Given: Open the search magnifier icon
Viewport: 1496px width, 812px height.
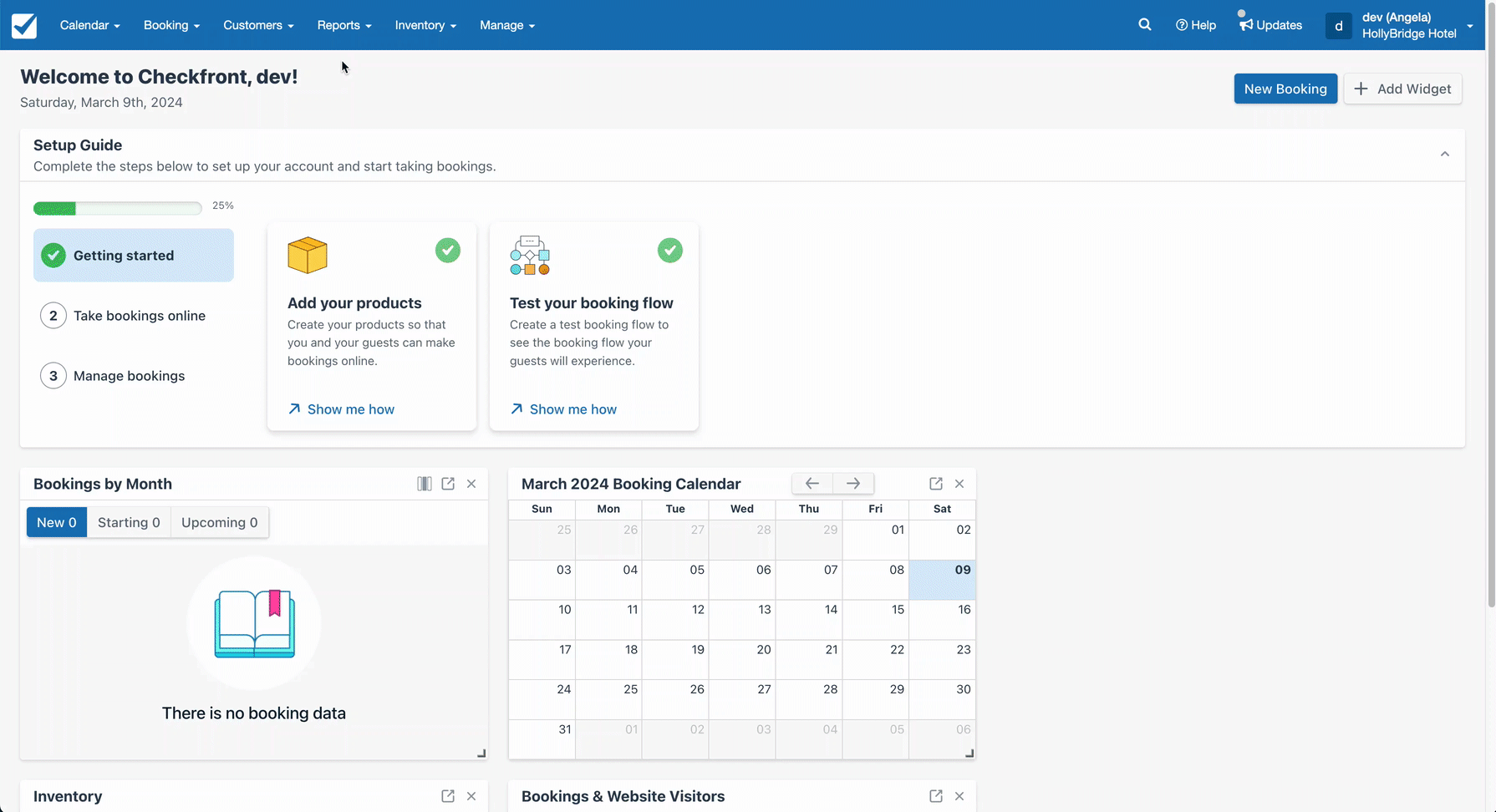Looking at the screenshot, I should (x=1145, y=25).
